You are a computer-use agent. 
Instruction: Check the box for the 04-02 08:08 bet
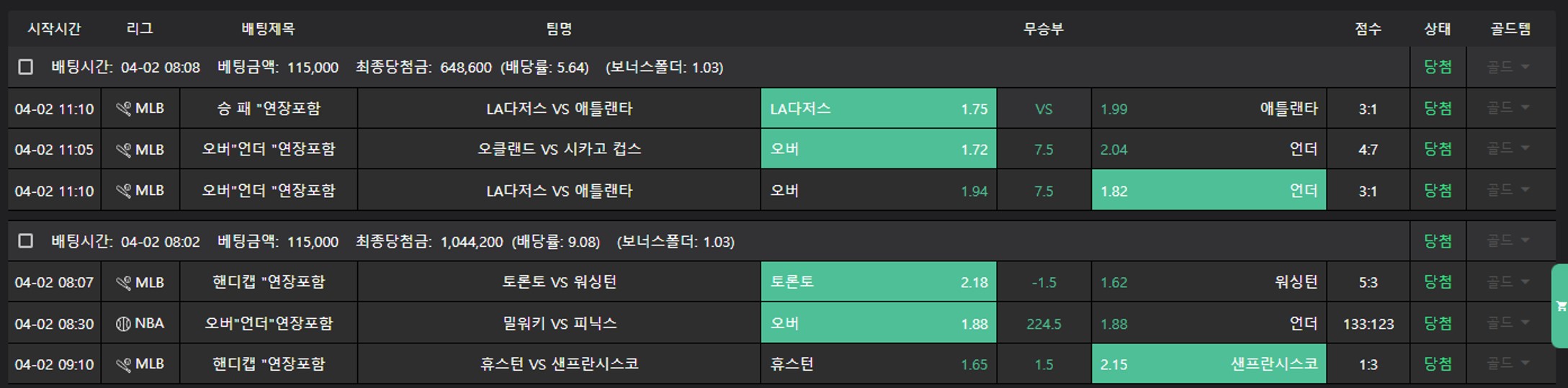26,67
